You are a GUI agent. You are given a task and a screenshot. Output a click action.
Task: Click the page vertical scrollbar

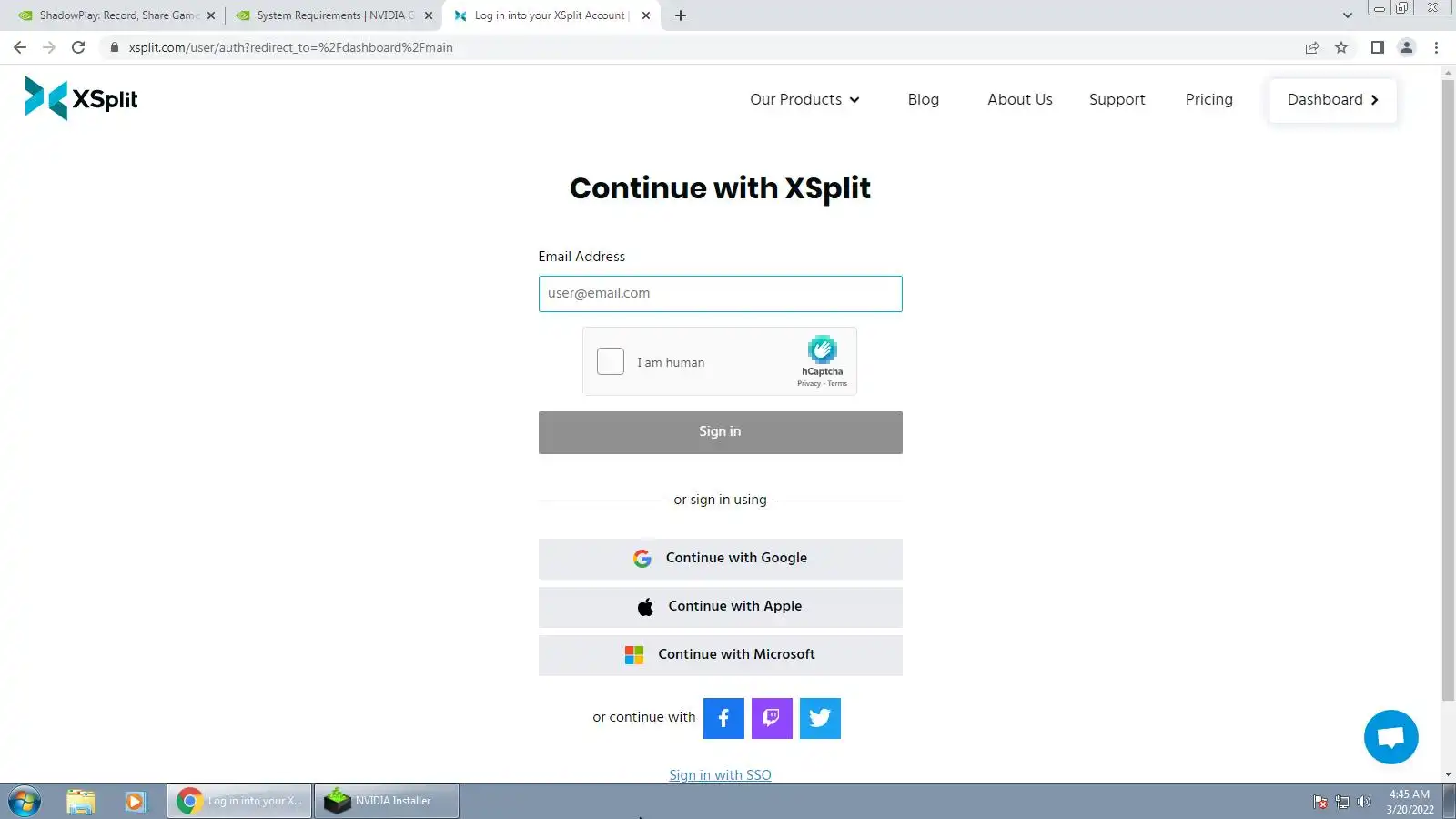click(1448, 391)
